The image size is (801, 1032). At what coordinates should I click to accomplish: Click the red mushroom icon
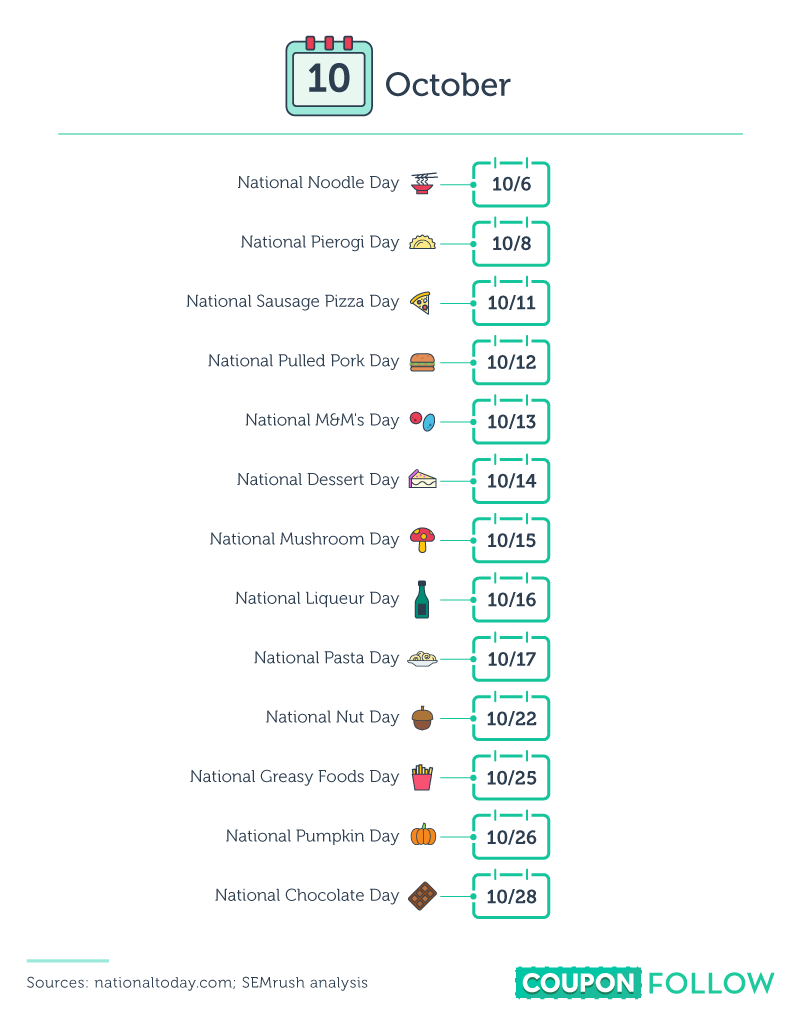pos(423,540)
